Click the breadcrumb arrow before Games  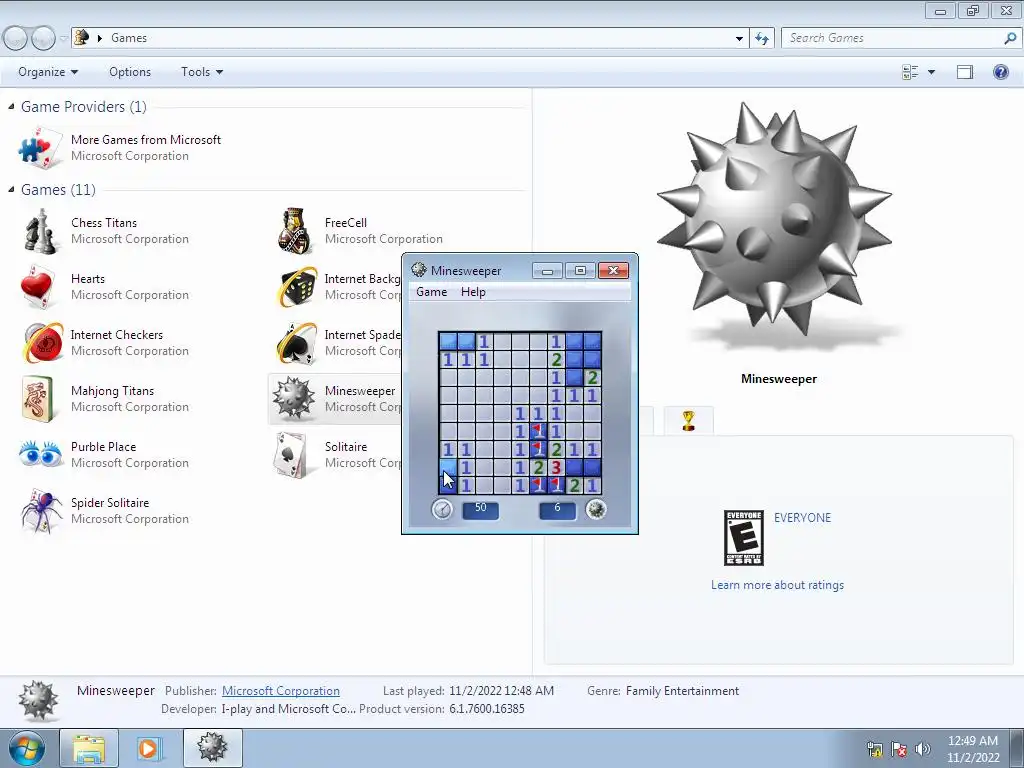tap(100, 38)
